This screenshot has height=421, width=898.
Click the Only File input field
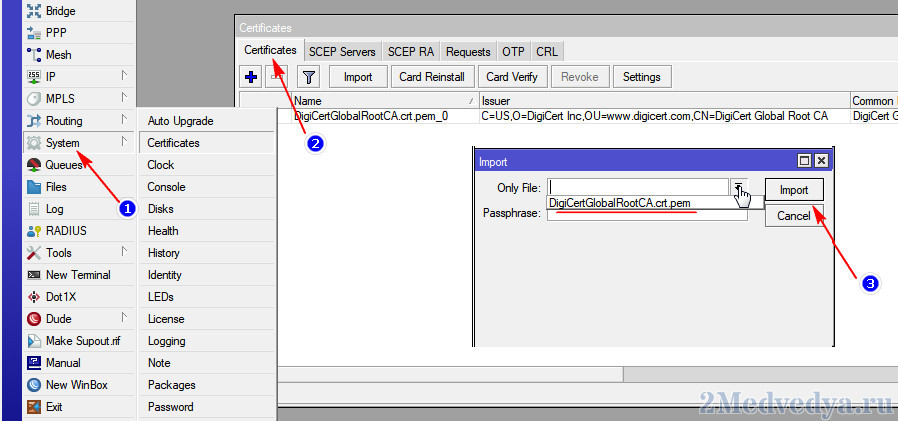click(x=638, y=187)
